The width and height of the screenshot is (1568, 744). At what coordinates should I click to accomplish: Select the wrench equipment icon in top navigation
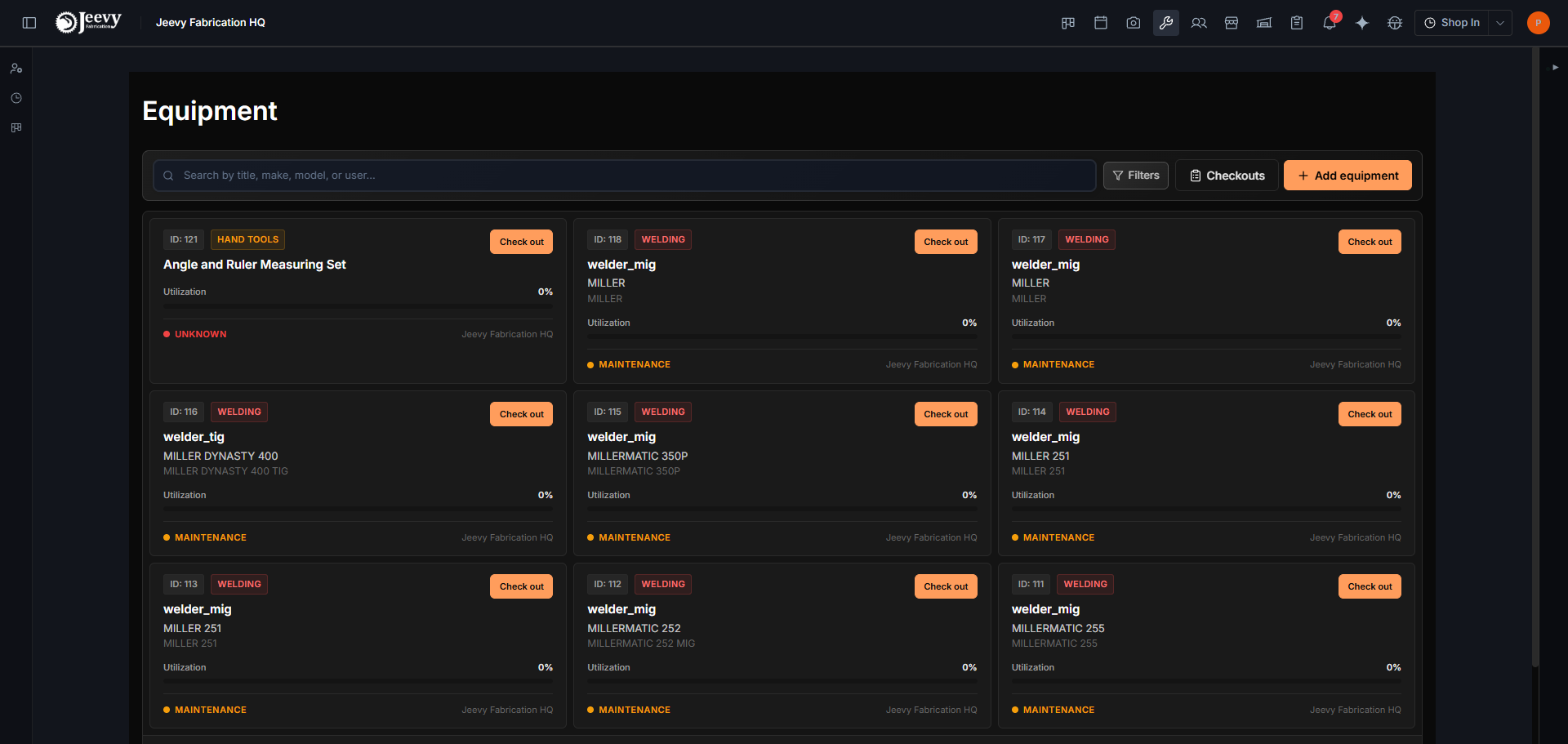tap(1166, 23)
